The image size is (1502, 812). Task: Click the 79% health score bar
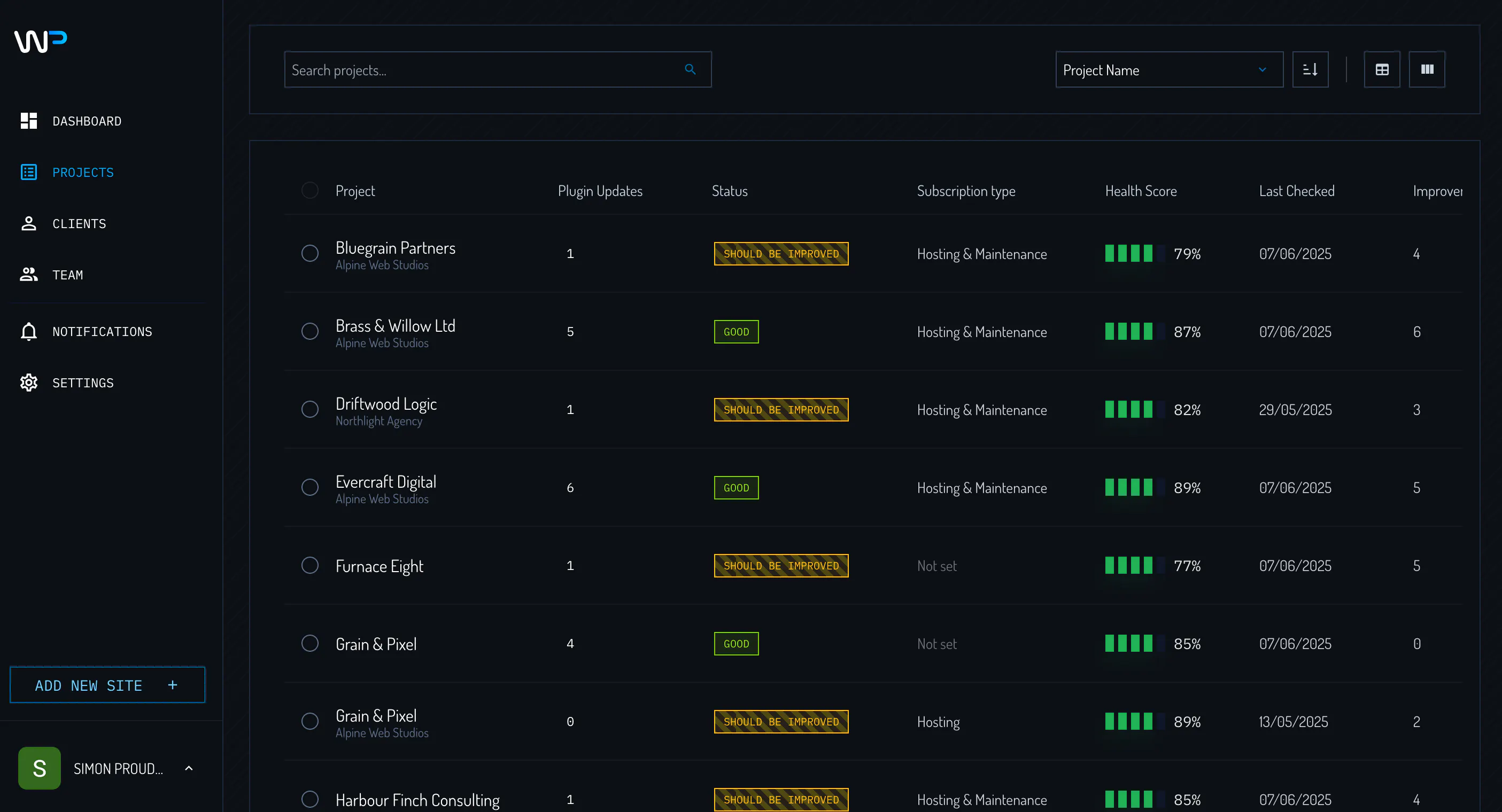point(1135,254)
